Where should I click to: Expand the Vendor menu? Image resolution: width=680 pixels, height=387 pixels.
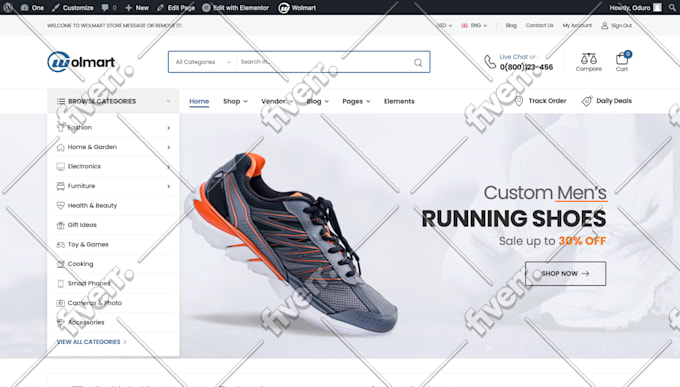[277, 101]
